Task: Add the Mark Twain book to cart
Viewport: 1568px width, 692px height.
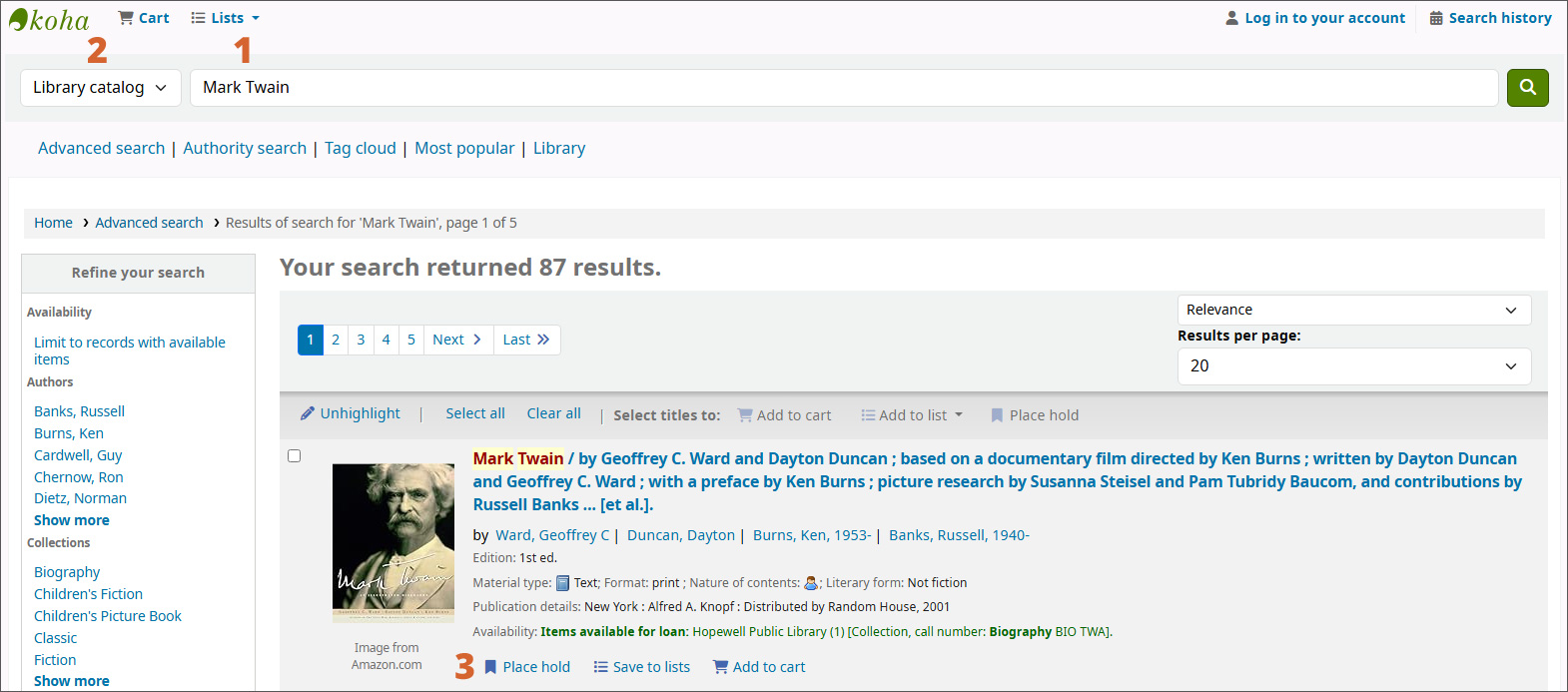Action: (759, 667)
